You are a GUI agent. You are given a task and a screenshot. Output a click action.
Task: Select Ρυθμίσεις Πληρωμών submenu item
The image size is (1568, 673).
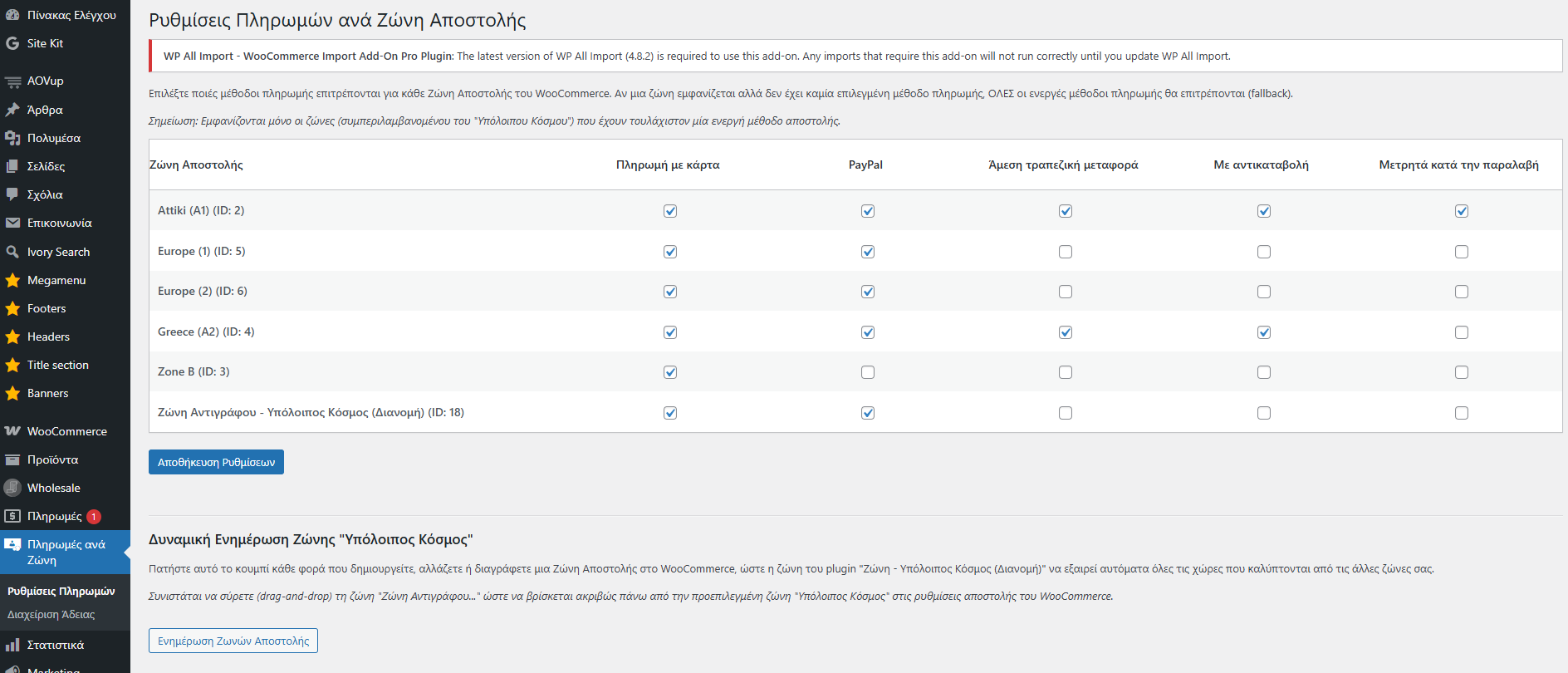pyautogui.click(x=61, y=592)
